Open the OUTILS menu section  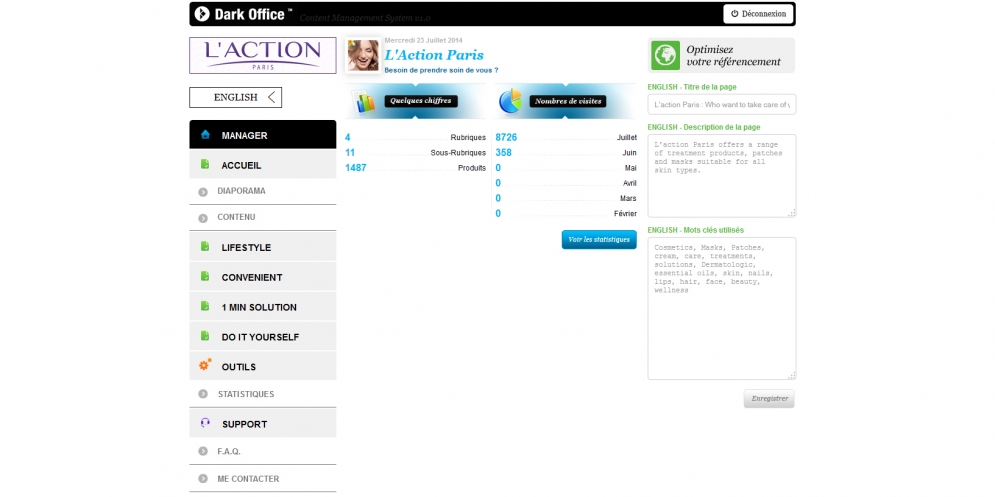pyautogui.click(x=263, y=366)
